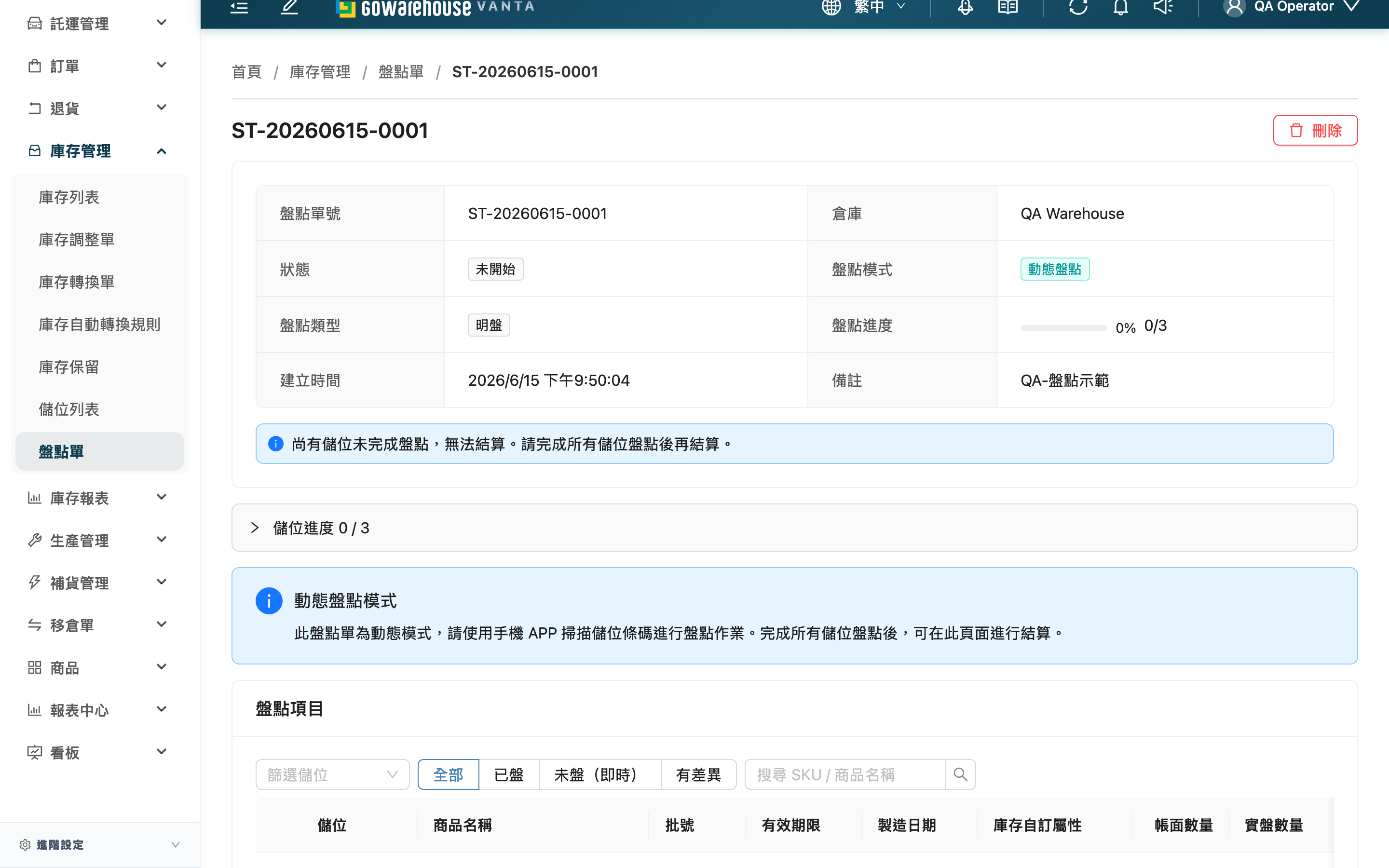Go to 首頁 breadcrumb link
The image size is (1389, 868).
click(x=246, y=72)
